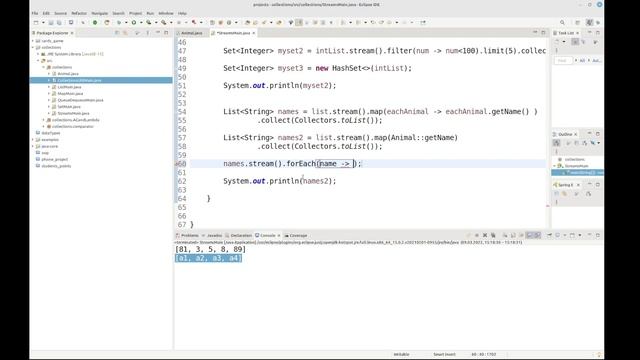Screen dimensions: 640x360
Task: Click the console output [81, 3, 5, 8, 89]
Action: [210, 249]
